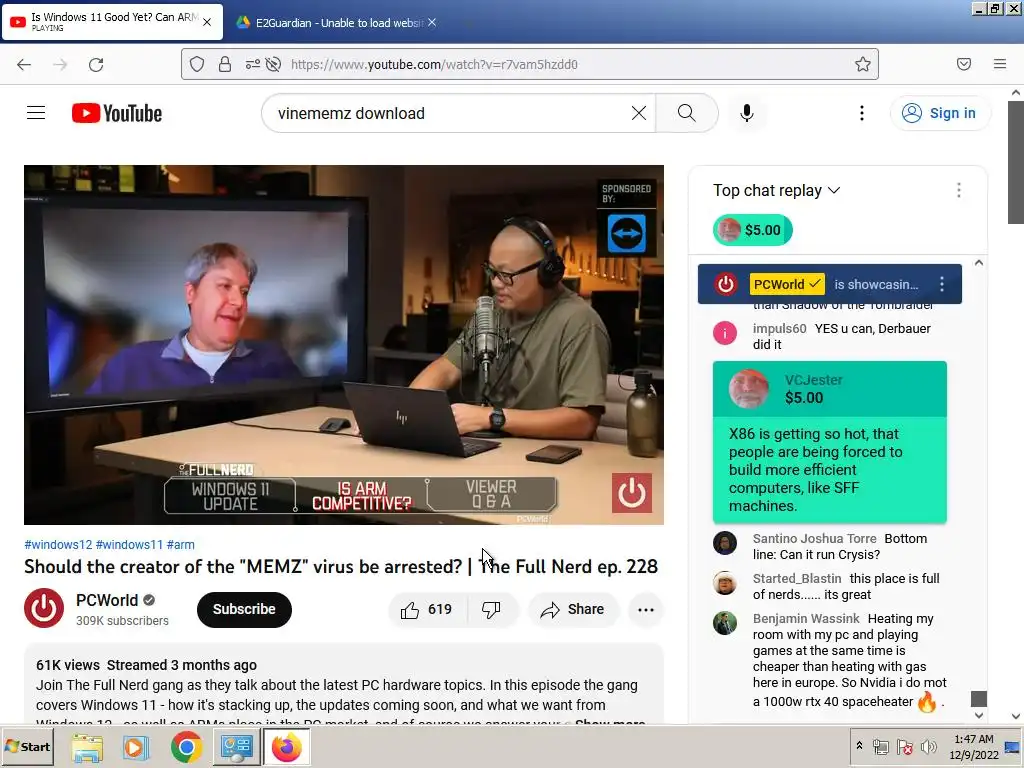Click the impuls60 chat message

829,336
